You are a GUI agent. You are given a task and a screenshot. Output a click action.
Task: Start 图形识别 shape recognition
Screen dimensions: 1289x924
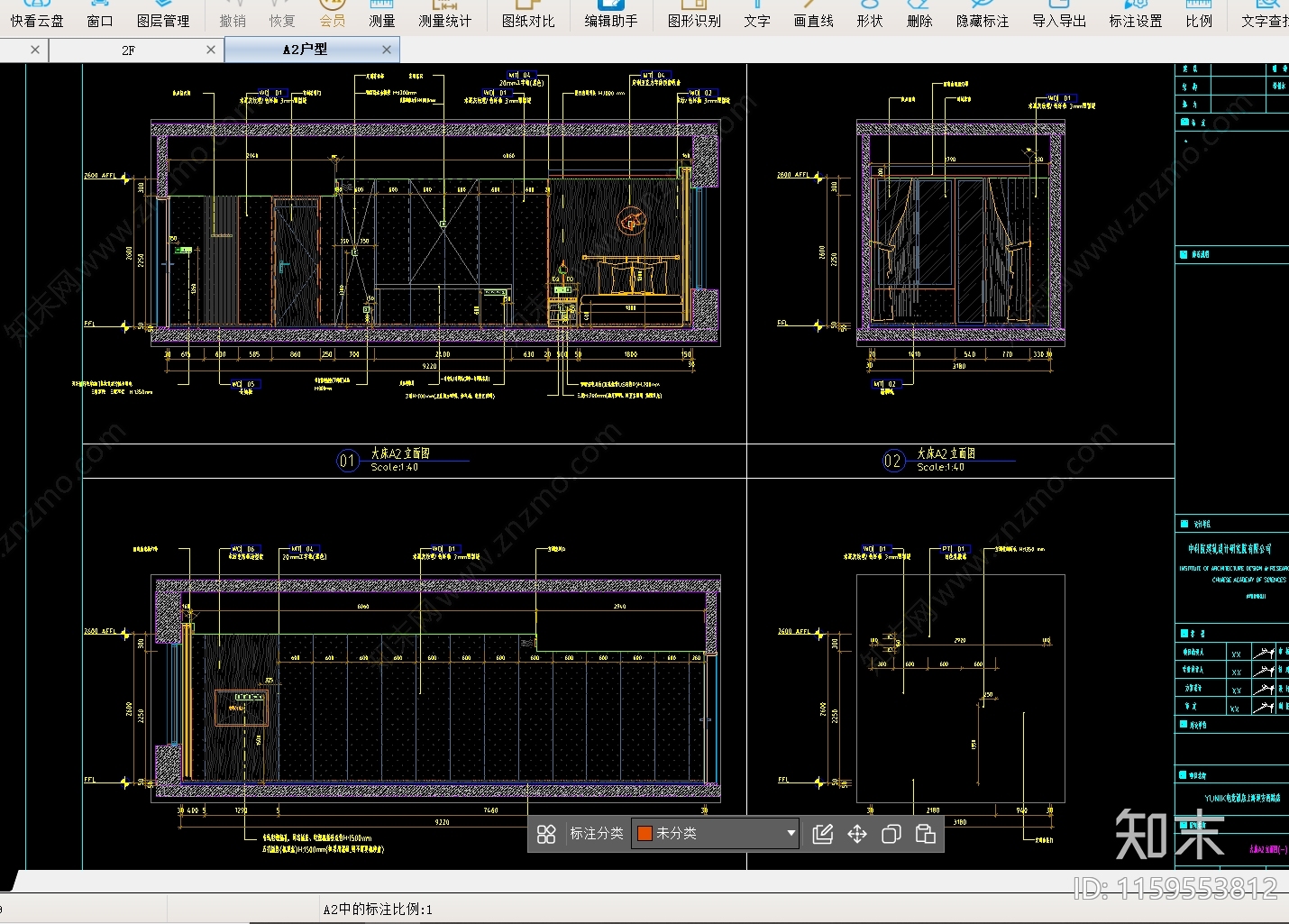(x=694, y=15)
